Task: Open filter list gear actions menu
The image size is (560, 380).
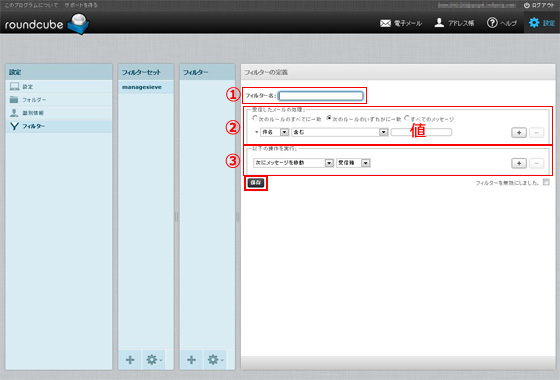Action: tap(215, 360)
